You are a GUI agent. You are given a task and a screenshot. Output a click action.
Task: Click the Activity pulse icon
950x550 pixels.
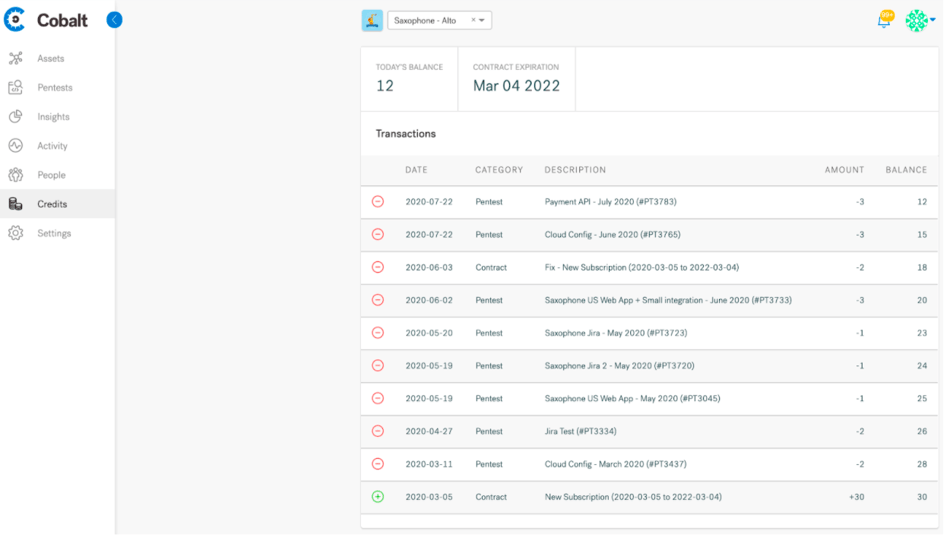[x=16, y=145]
